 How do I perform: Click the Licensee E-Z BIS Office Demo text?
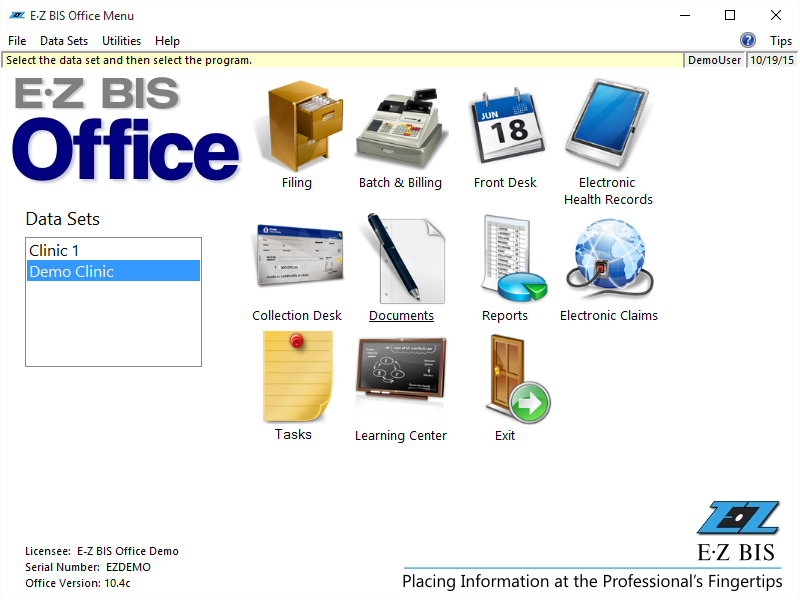point(102,551)
